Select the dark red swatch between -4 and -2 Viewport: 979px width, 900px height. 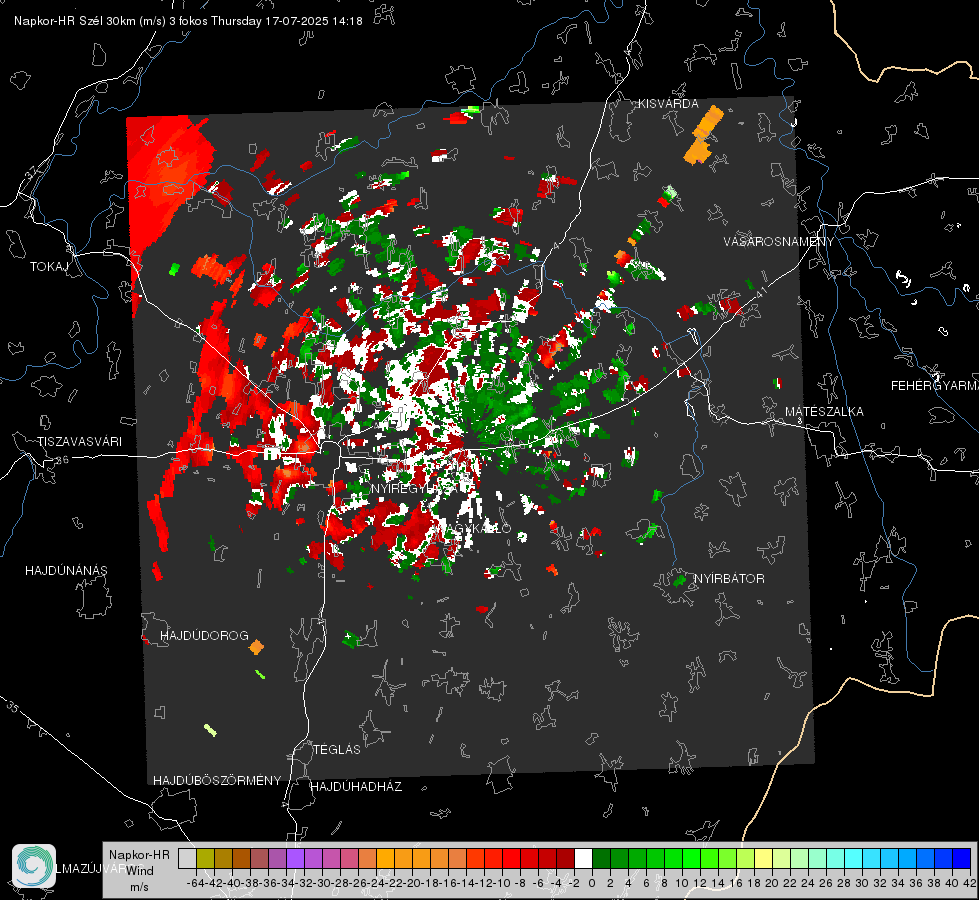coord(565,858)
